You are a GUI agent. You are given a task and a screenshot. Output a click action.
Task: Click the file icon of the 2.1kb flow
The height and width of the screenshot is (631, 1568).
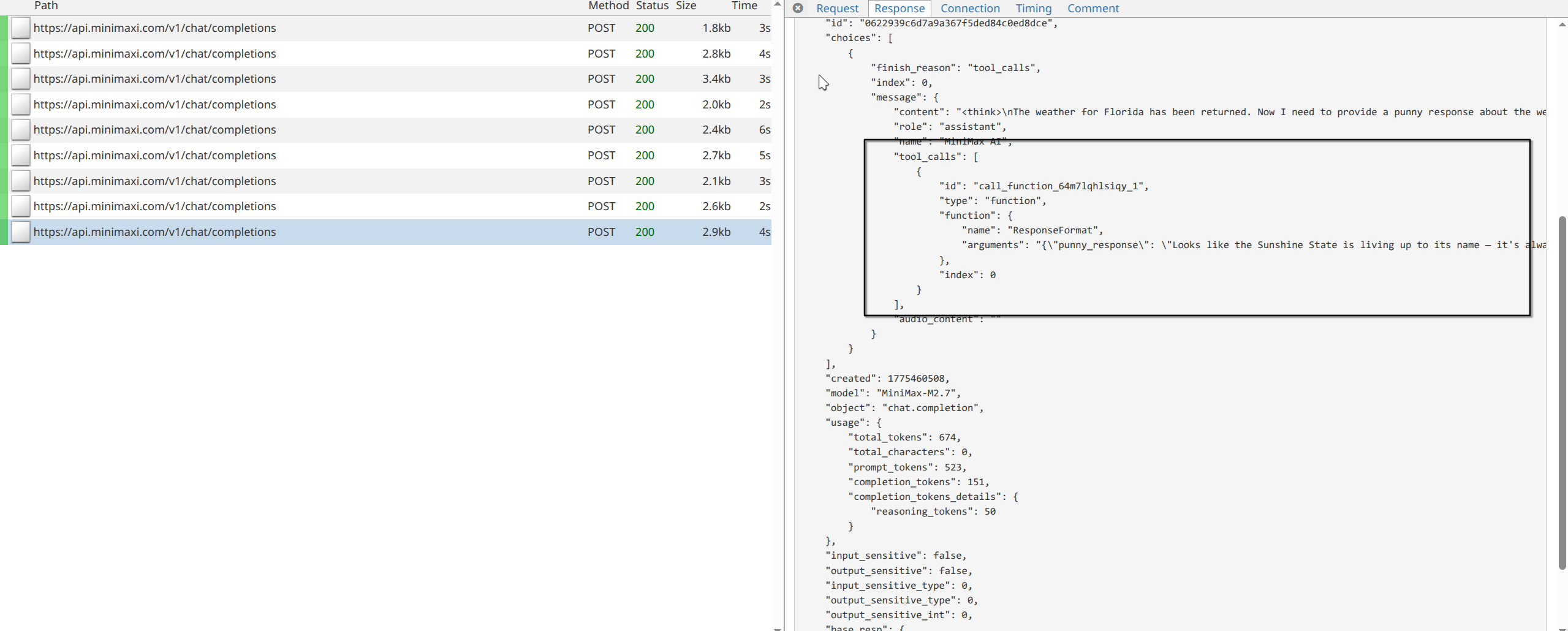pos(21,181)
